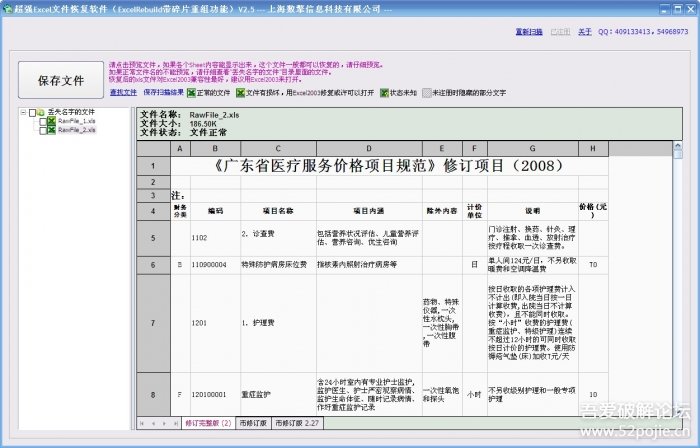Click the 重新扫描 link
The height and width of the screenshot is (448, 700).
click(529, 32)
